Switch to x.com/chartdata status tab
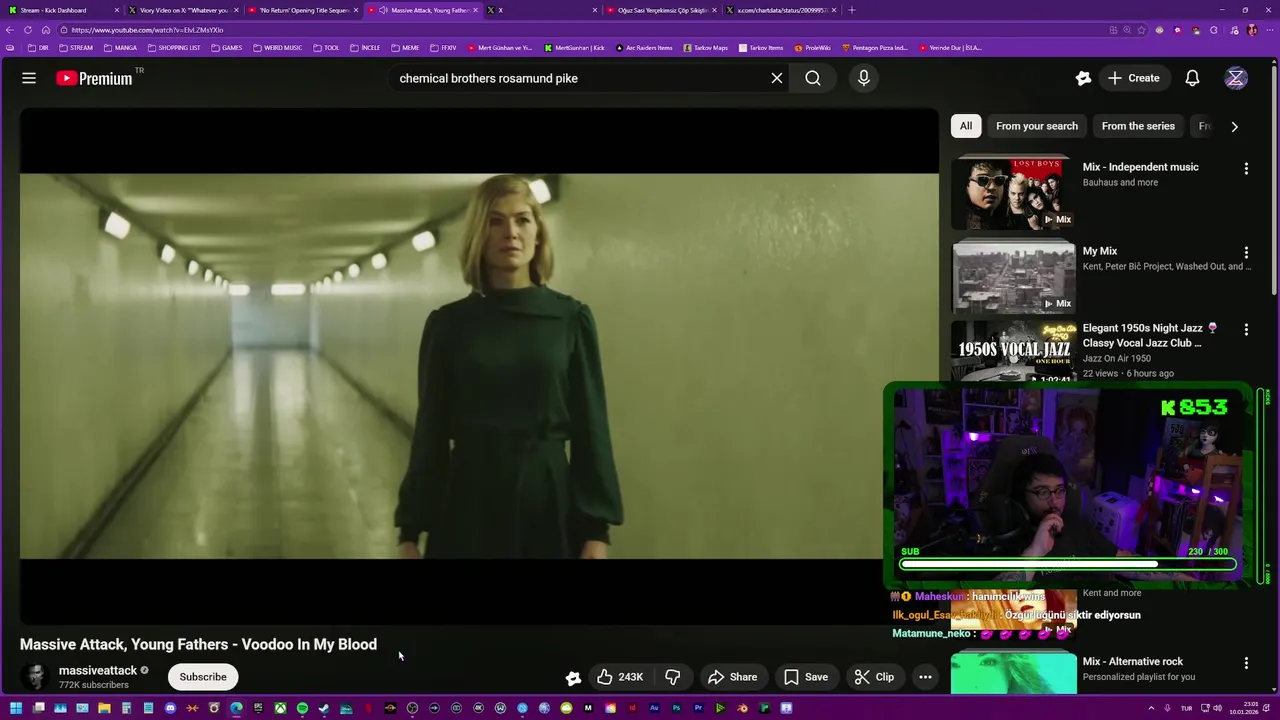Image resolution: width=1280 pixels, height=720 pixels. [783, 10]
